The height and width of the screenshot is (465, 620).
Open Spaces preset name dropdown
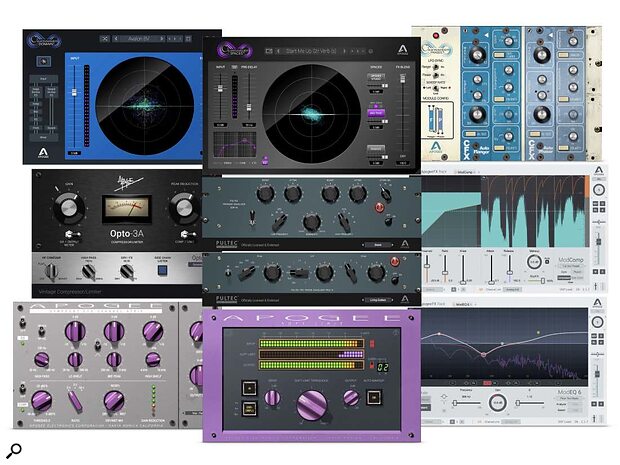click(x=311, y=51)
